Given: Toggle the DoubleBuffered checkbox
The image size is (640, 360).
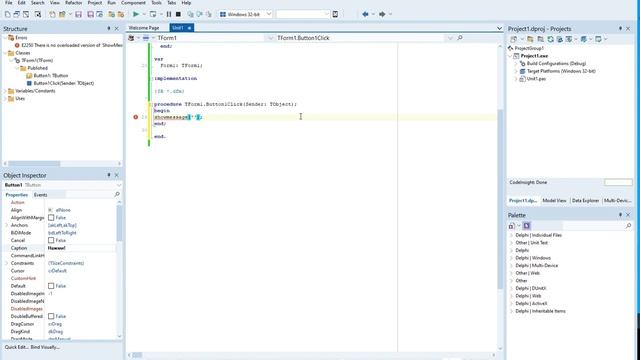Looking at the screenshot, I should 51,316.
